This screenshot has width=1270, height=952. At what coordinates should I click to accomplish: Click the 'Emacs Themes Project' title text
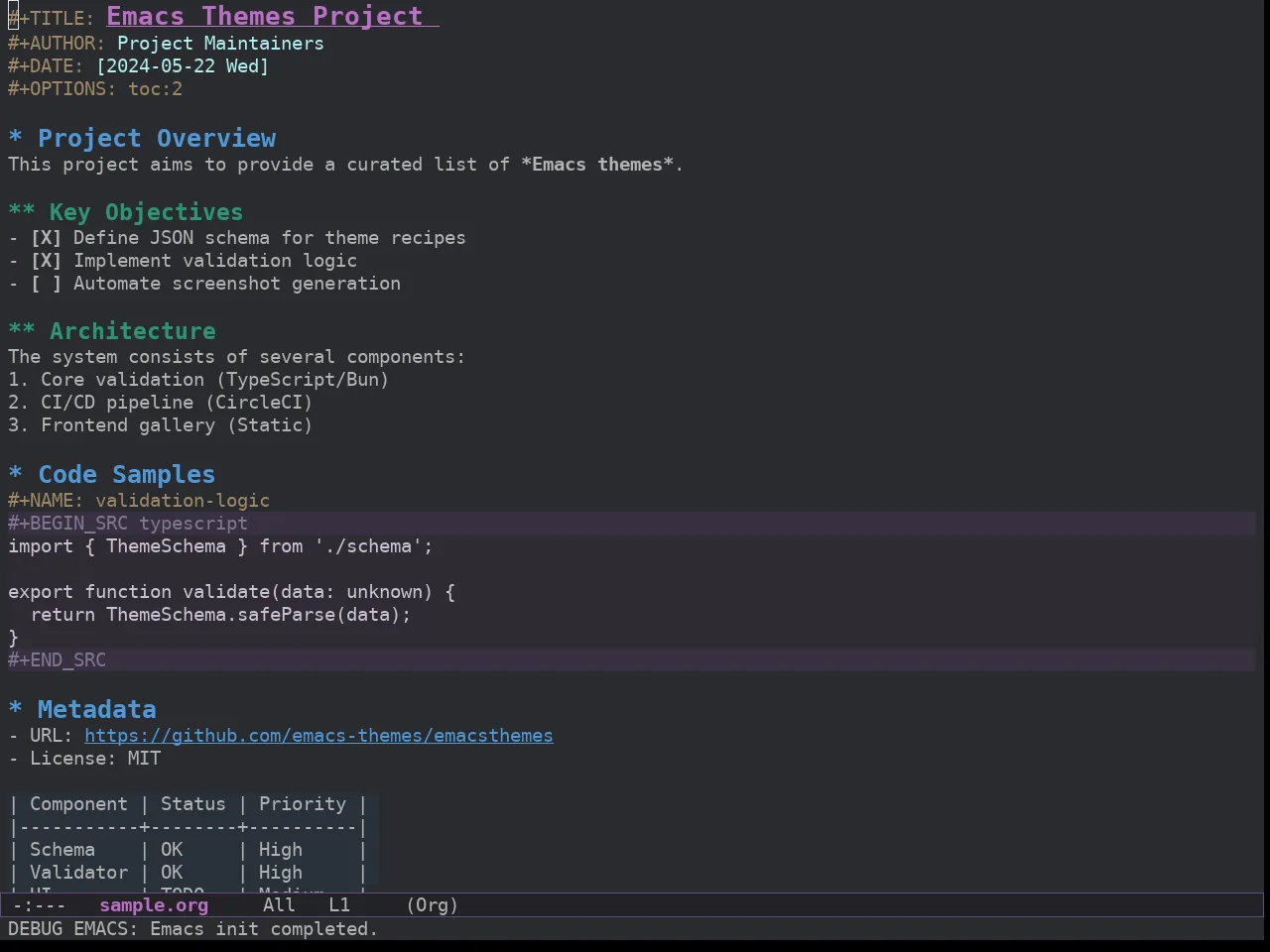point(265,16)
